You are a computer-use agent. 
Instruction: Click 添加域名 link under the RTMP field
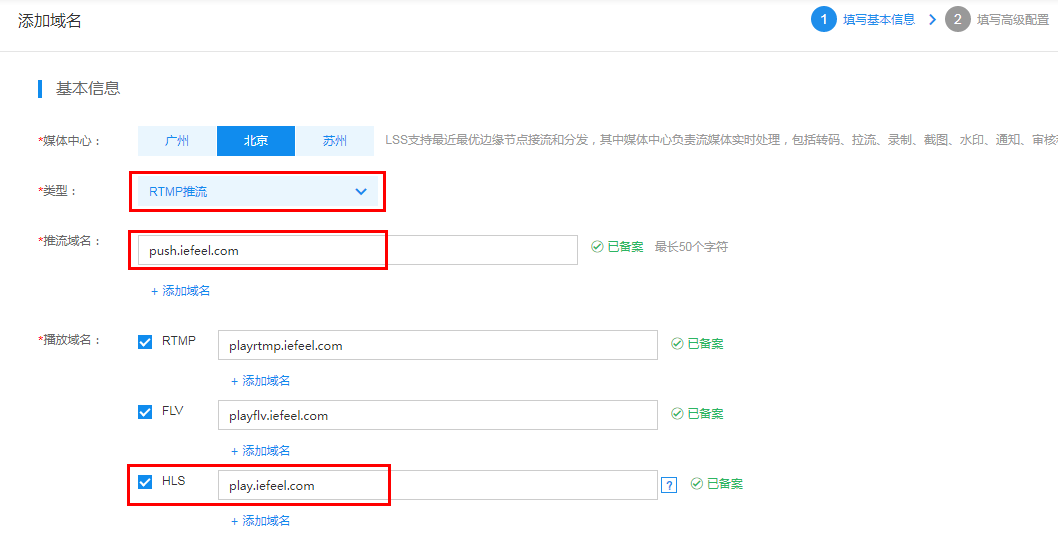260,381
